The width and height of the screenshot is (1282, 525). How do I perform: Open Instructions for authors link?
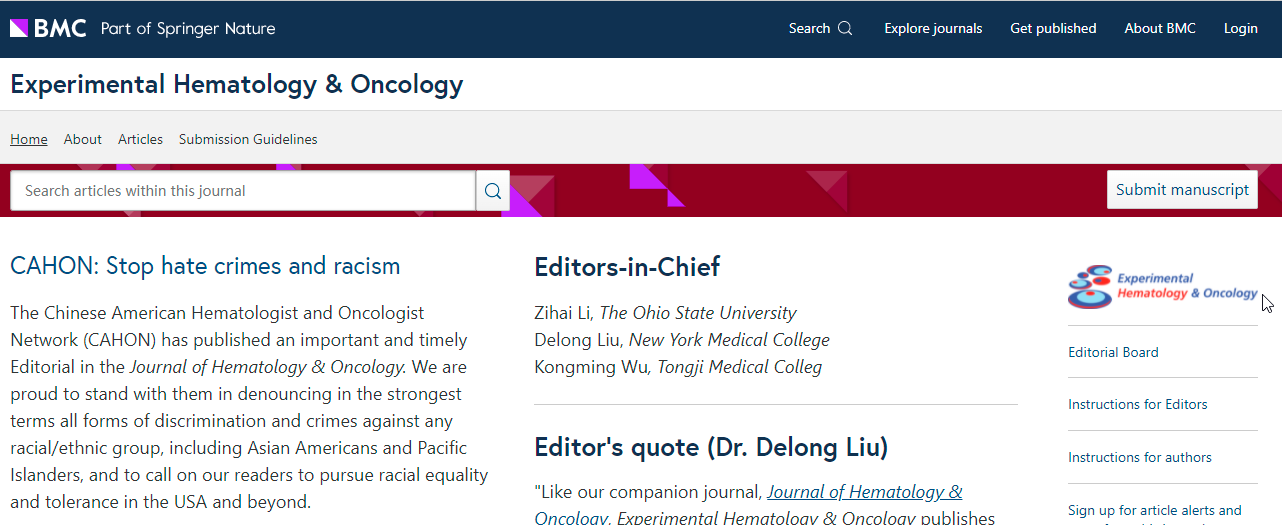click(1139, 457)
